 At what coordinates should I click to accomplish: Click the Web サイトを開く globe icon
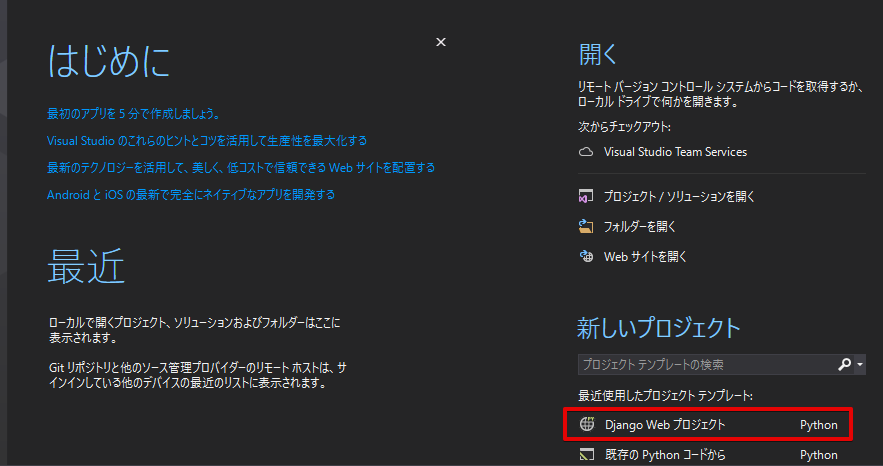click(x=586, y=257)
